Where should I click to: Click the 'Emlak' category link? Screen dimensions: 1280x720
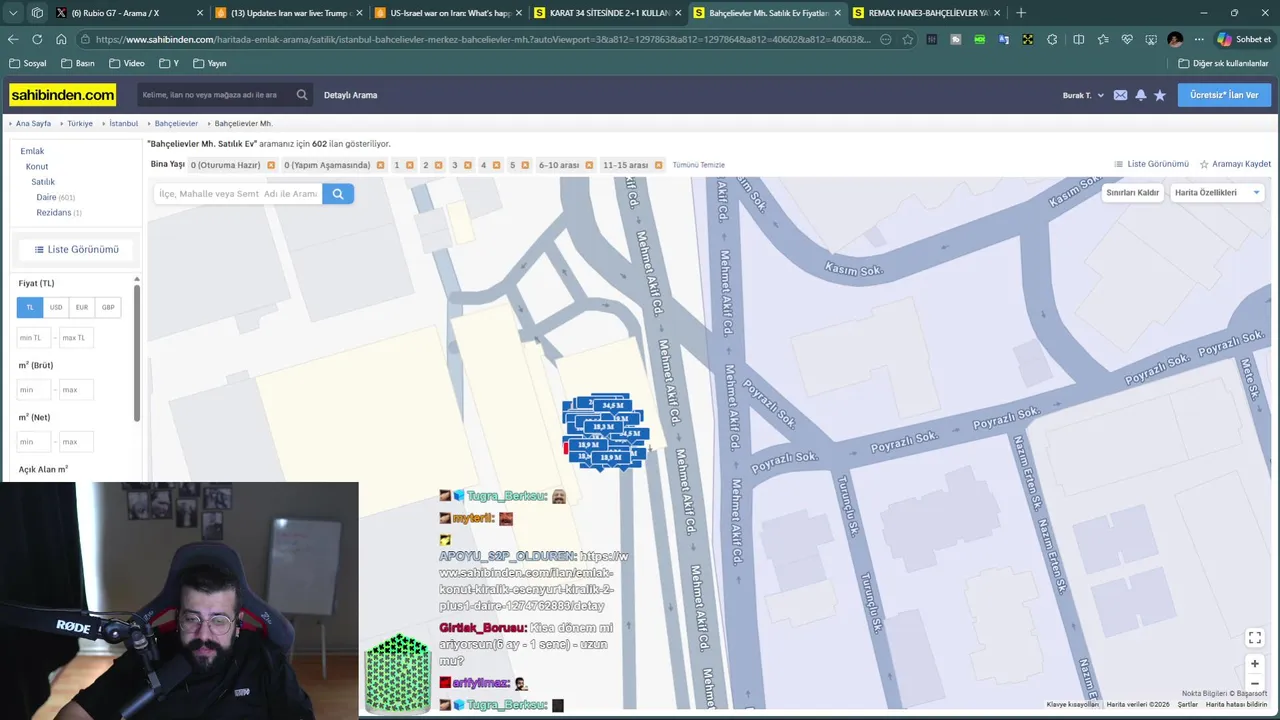(x=32, y=151)
